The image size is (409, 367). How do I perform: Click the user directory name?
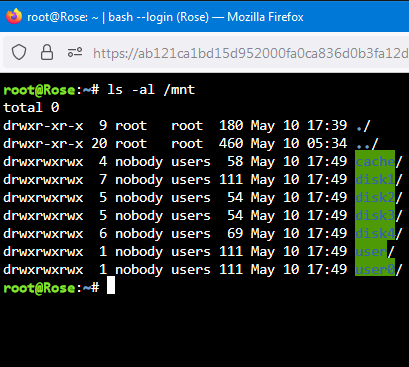(371, 252)
